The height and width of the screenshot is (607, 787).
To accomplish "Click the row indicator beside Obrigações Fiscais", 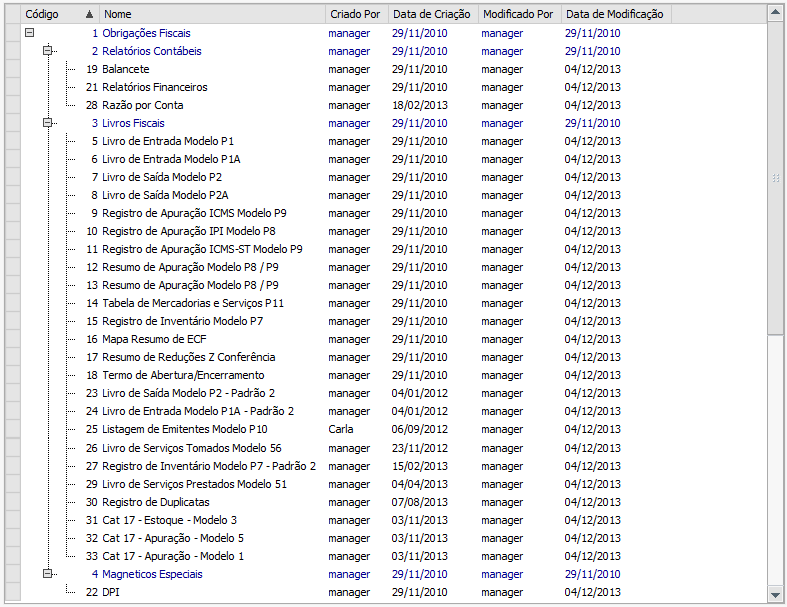I will [13, 33].
